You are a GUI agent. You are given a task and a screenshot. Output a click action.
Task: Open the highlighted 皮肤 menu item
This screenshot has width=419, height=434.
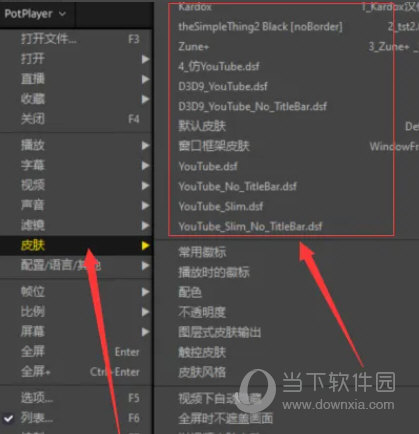coord(76,246)
